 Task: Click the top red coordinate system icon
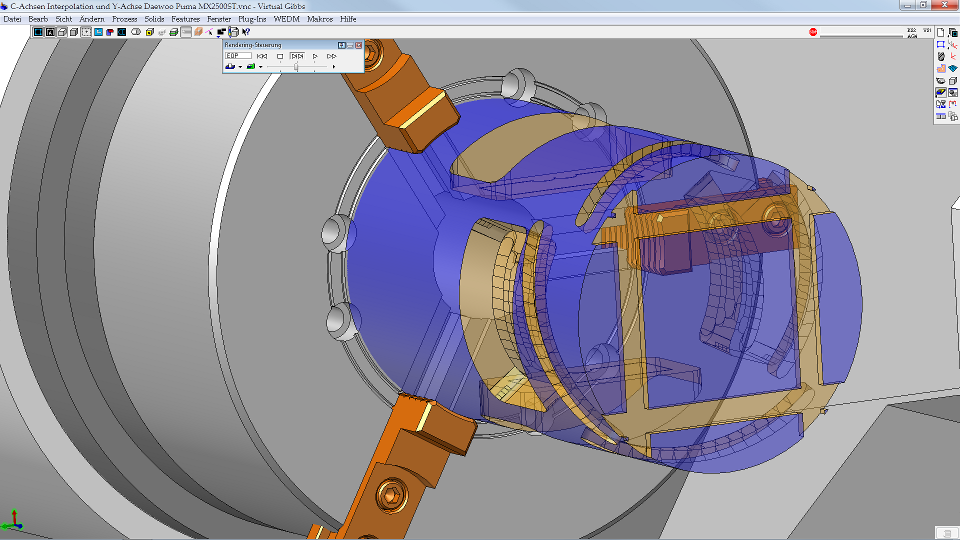pos(953,45)
